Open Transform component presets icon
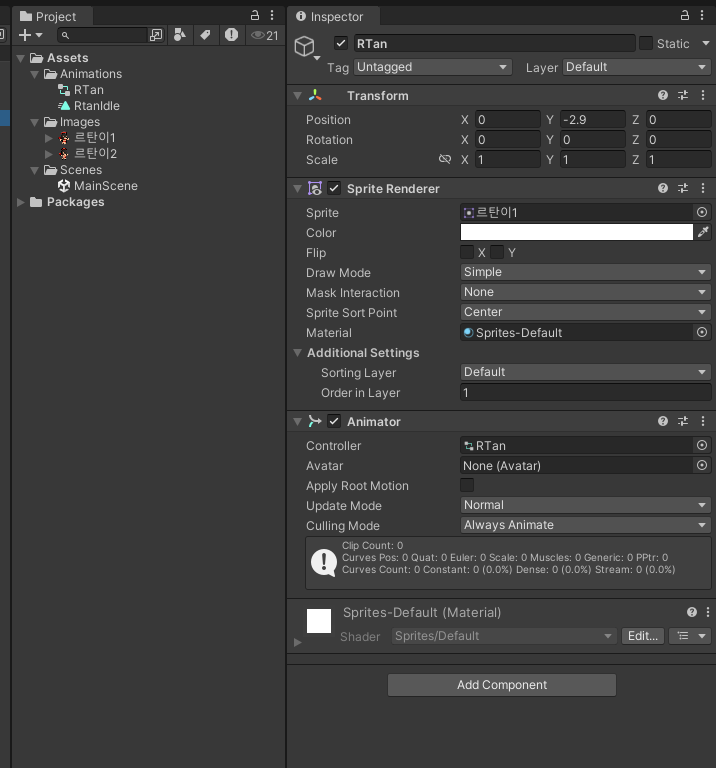This screenshot has height=768, width=716. point(683,95)
